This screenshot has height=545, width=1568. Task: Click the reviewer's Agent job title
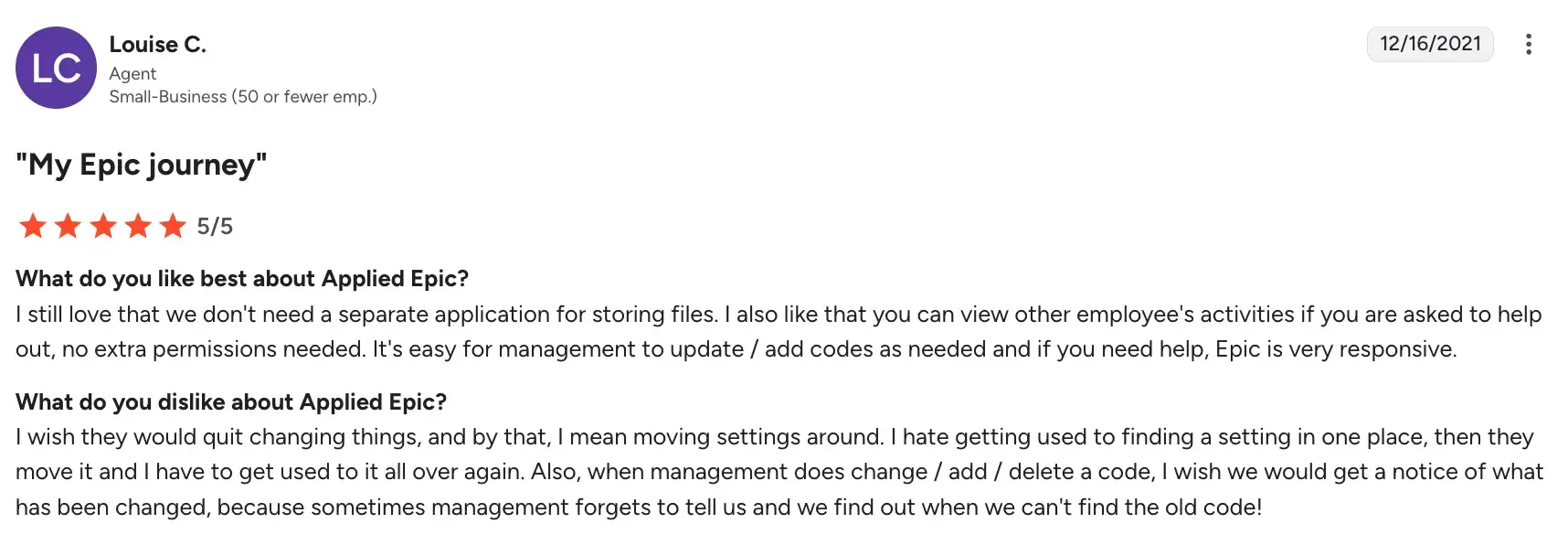tap(132, 74)
